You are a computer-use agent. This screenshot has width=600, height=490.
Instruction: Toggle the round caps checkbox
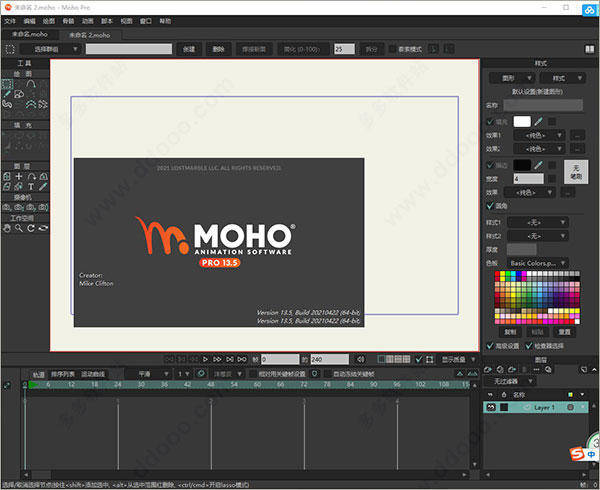pyautogui.click(x=490, y=206)
